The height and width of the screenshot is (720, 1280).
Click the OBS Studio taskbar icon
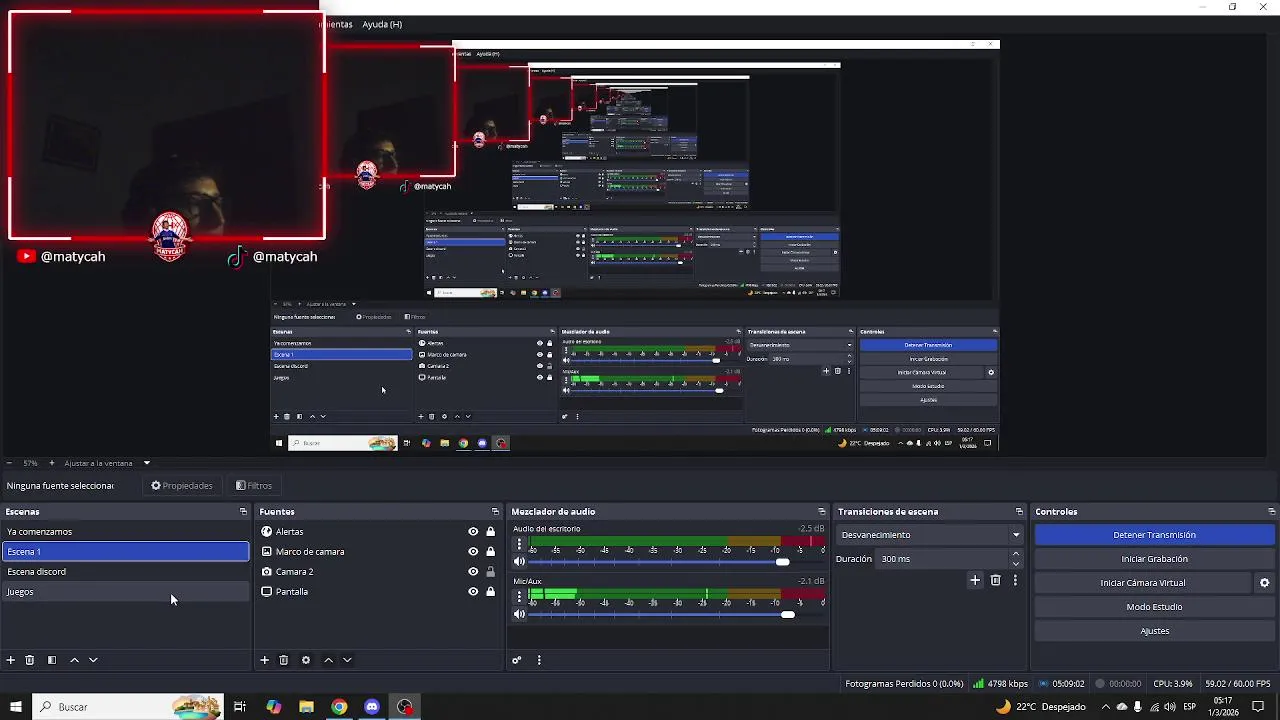405,707
